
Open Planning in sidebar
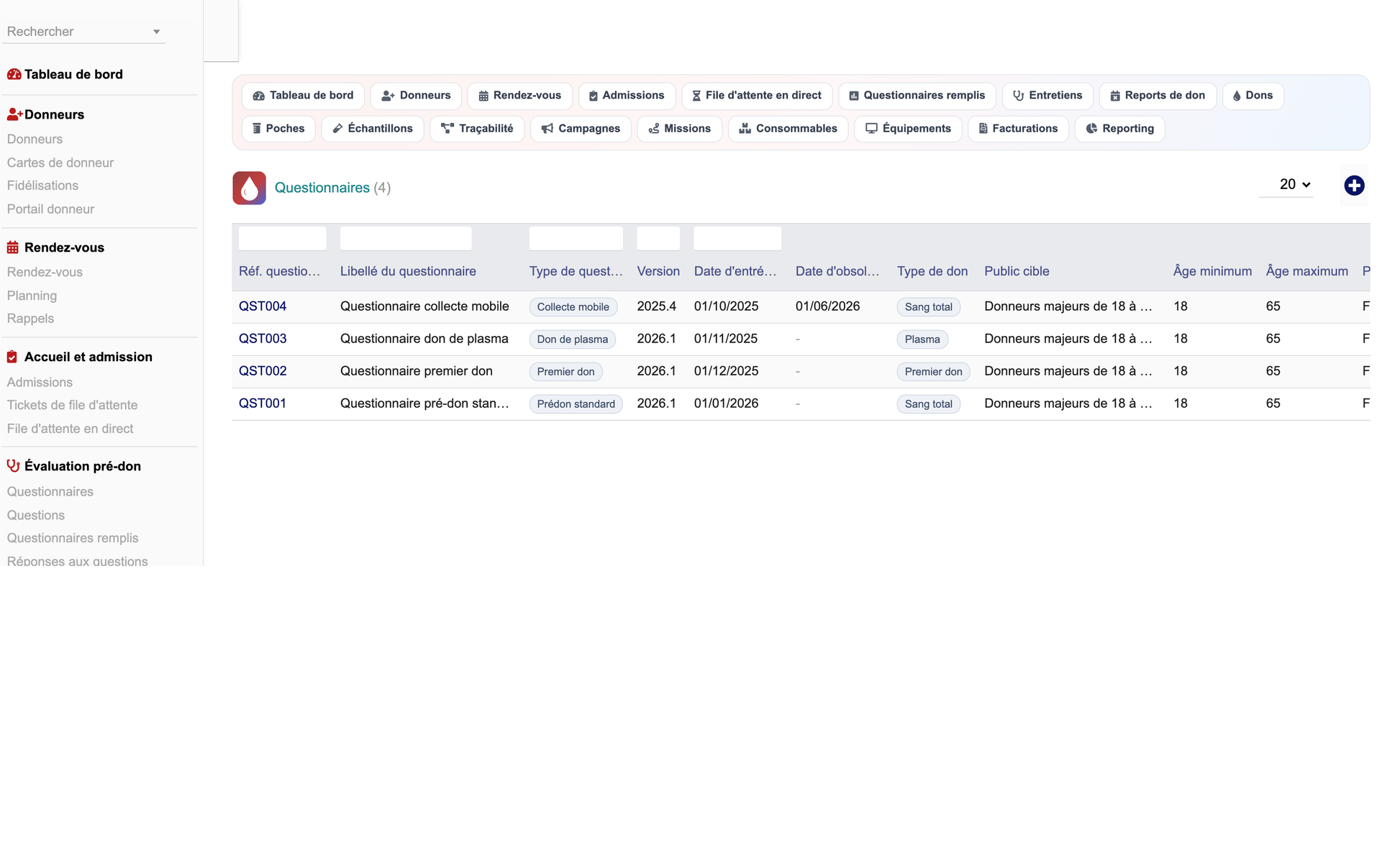(32, 296)
